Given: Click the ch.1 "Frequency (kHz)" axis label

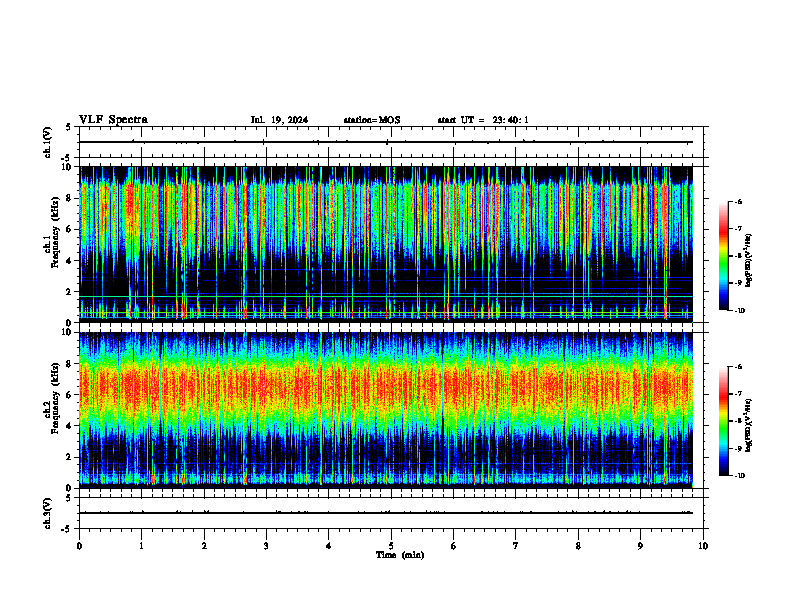Looking at the screenshot, I should [x=55, y=233].
